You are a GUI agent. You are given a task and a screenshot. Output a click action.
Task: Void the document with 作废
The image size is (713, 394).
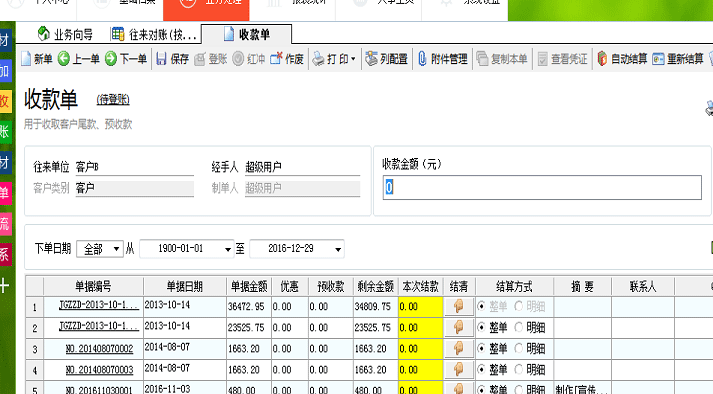(x=286, y=59)
